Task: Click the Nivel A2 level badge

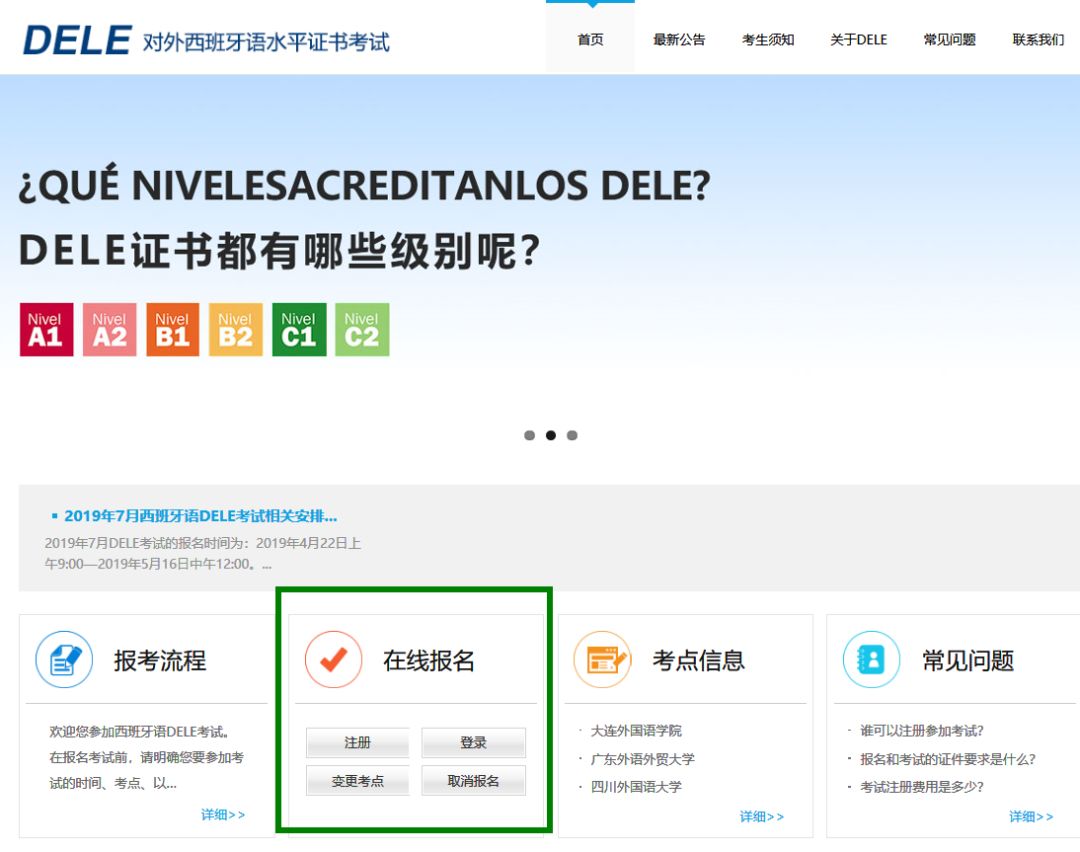Action: [110, 330]
